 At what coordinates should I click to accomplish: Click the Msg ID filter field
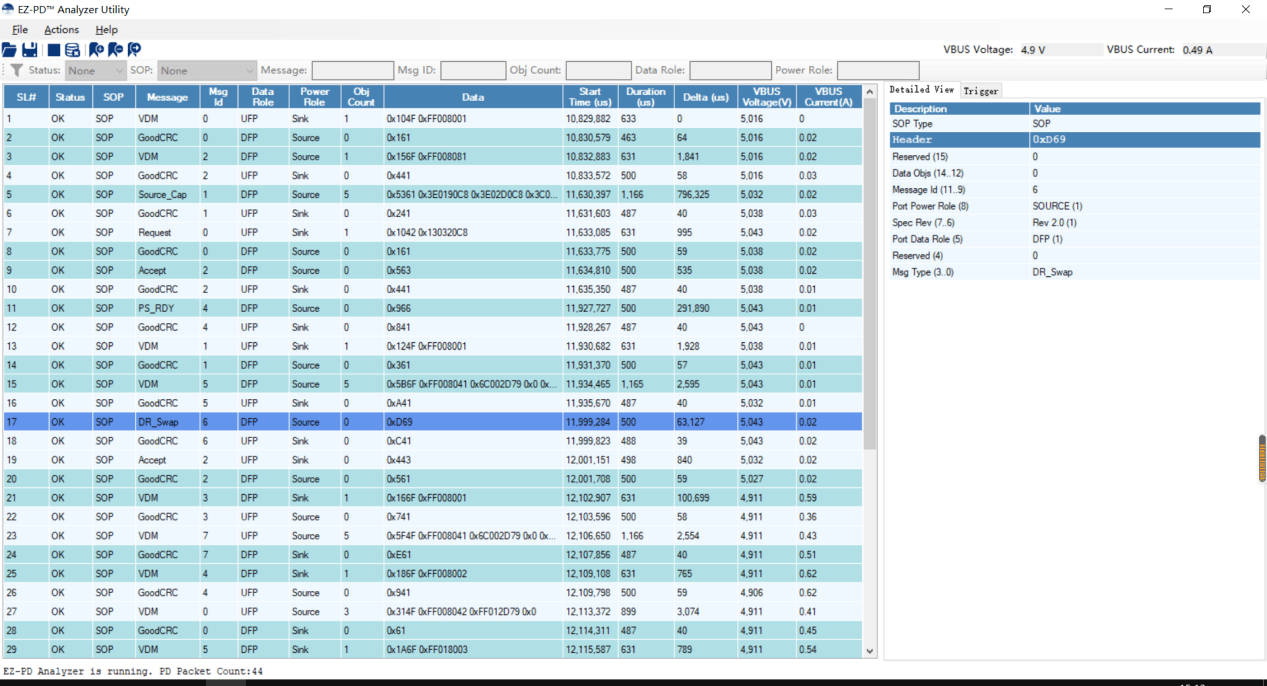tap(472, 71)
